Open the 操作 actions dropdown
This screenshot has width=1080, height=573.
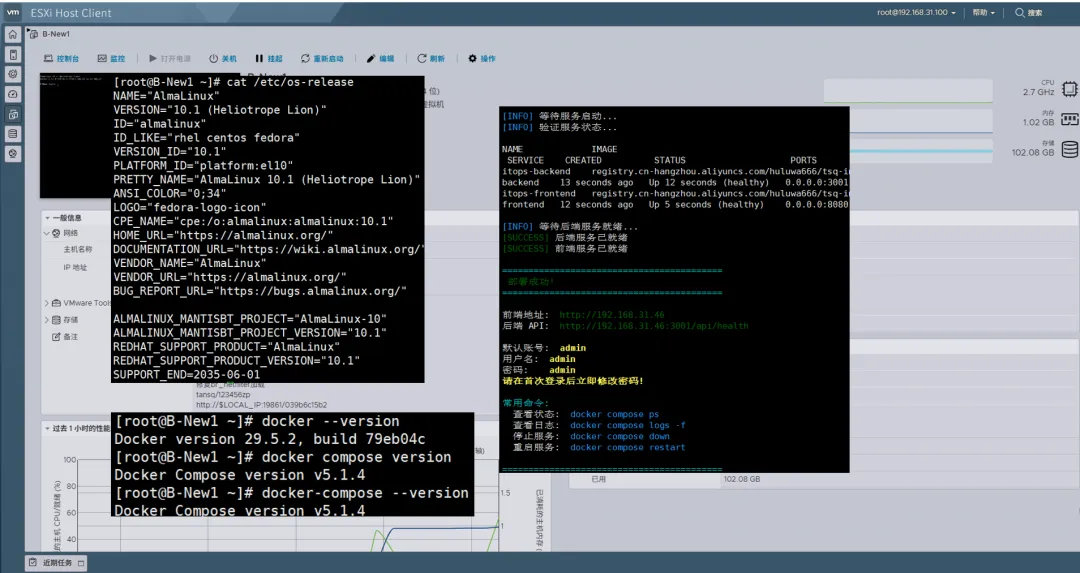pyautogui.click(x=481, y=59)
